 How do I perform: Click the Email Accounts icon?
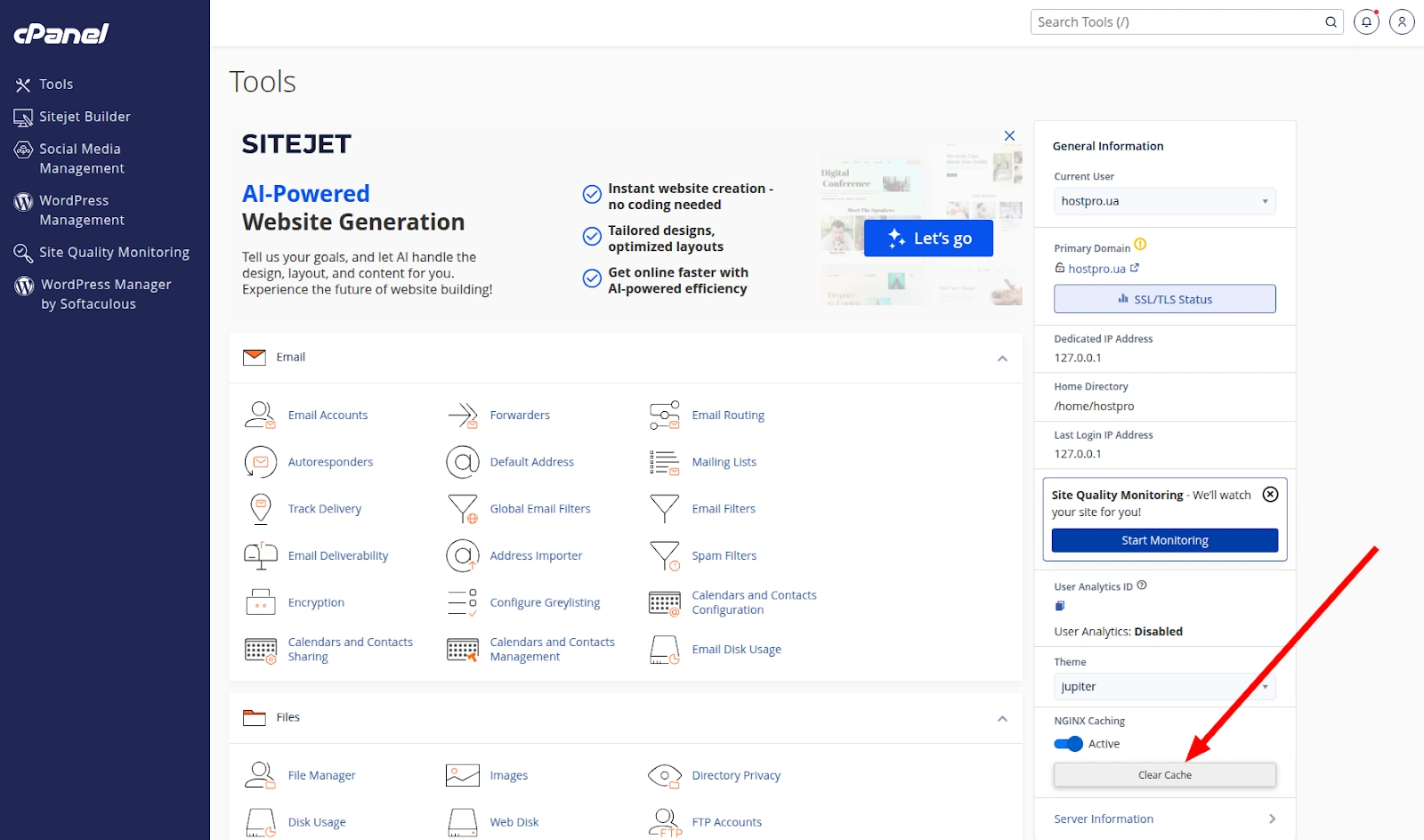260,416
